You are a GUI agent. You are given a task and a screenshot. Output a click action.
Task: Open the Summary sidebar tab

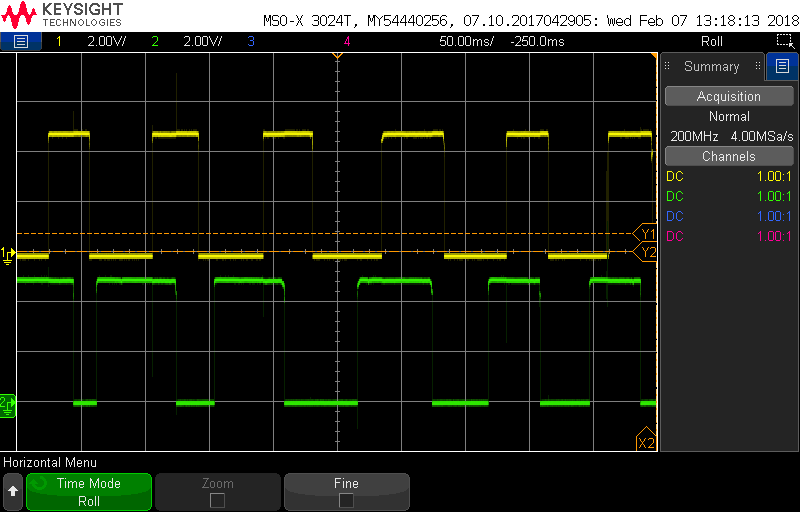(711, 66)
